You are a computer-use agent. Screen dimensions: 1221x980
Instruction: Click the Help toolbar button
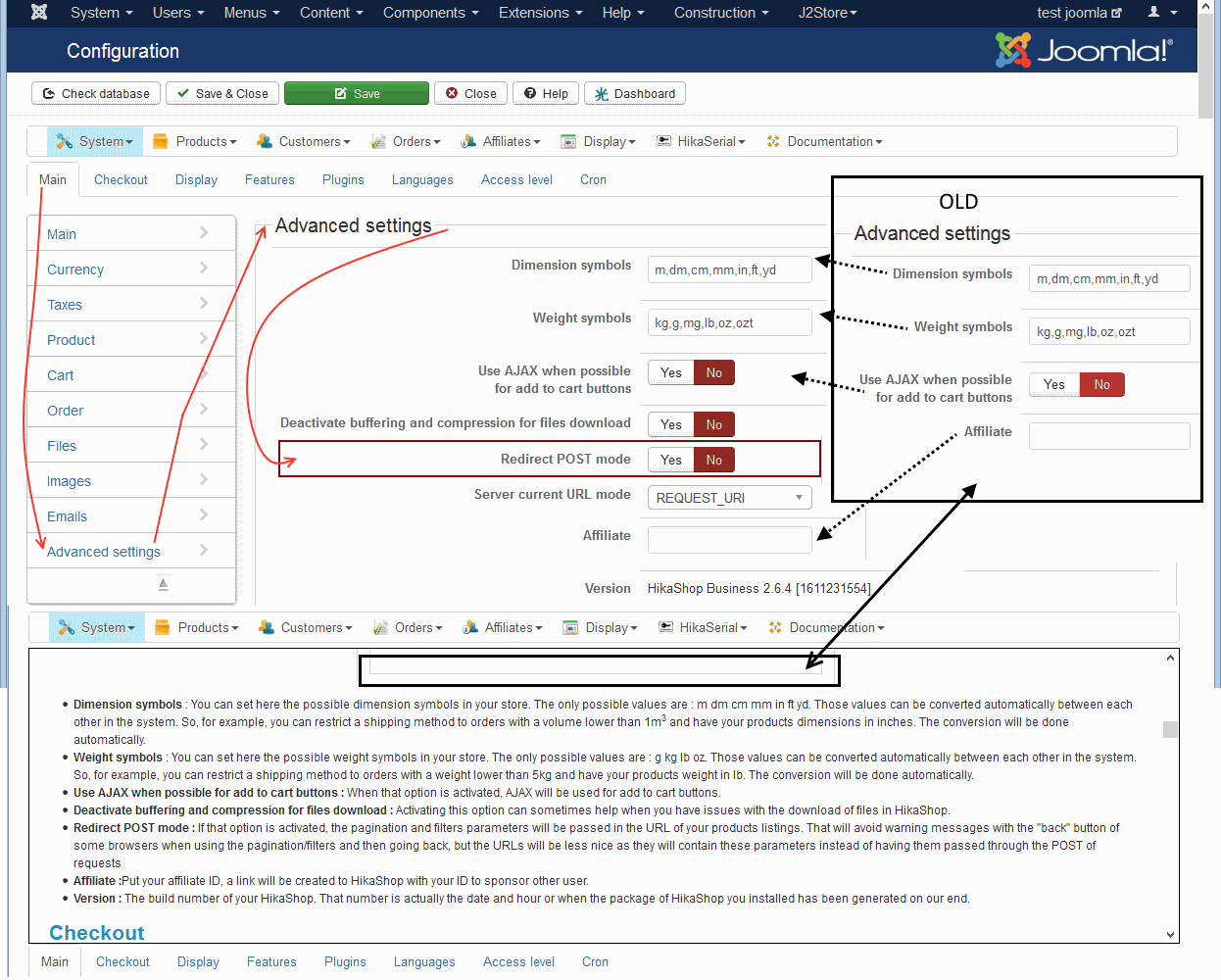546,93
